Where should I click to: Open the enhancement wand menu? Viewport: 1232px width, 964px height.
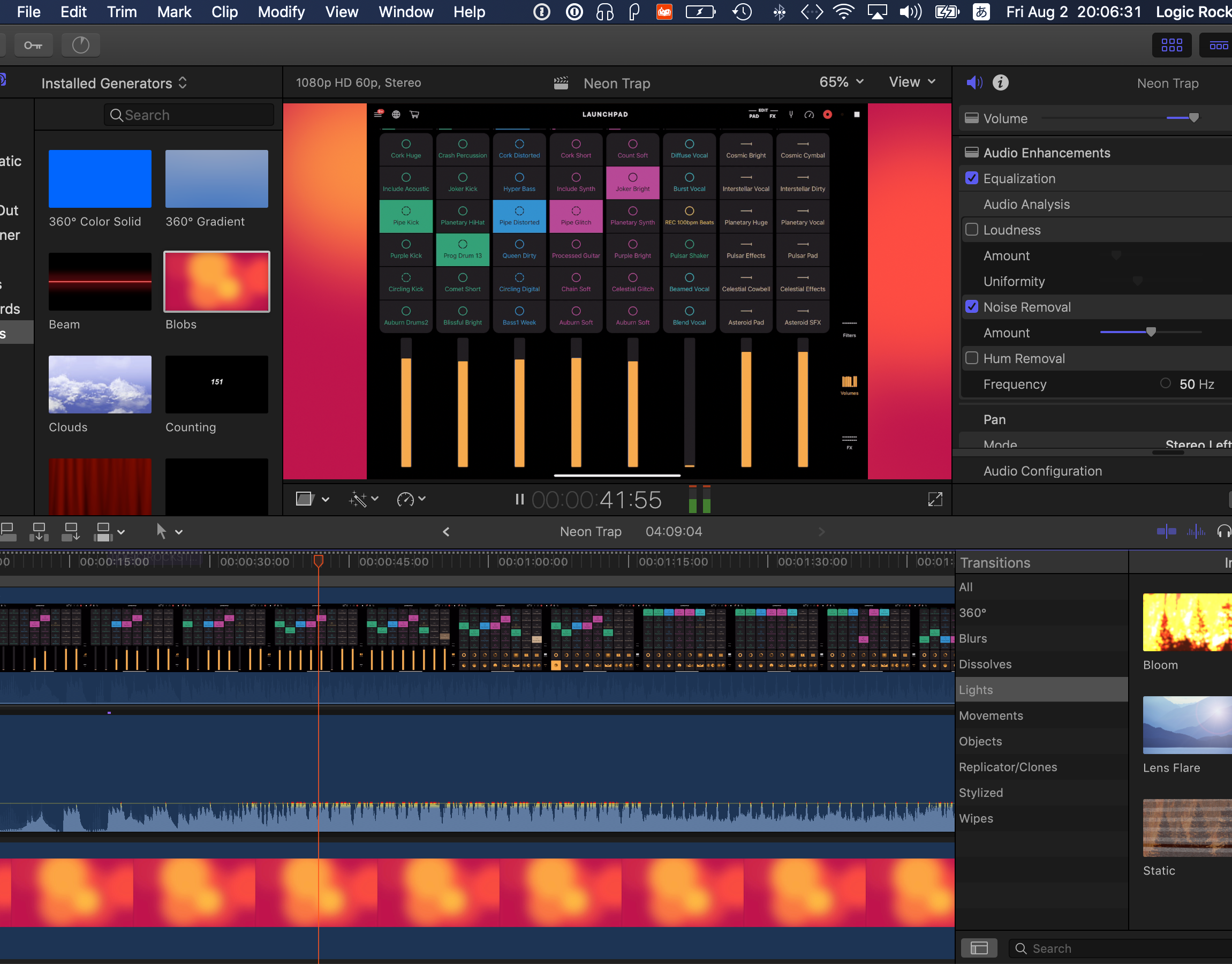point(364,499)
